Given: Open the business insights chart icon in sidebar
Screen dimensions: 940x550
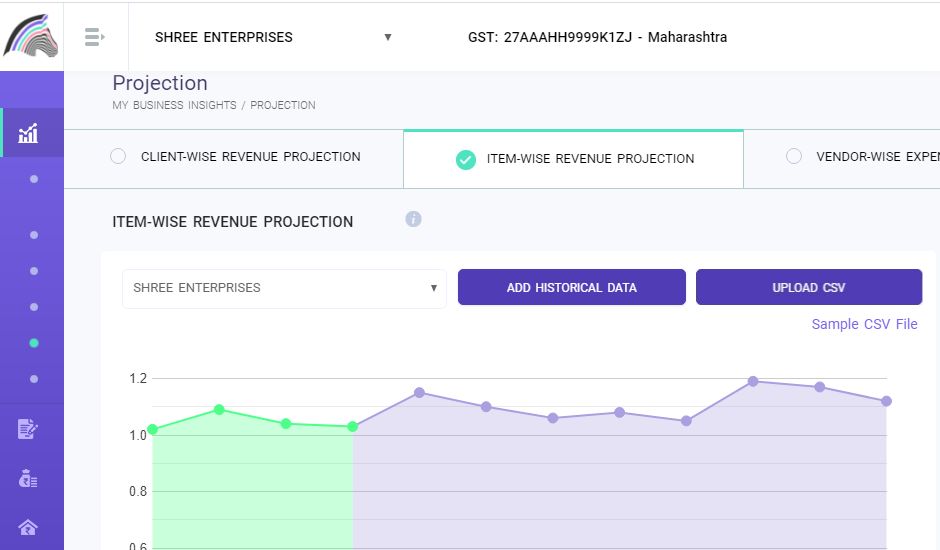Looking at the screenshot, I should (x=28, y=133).
